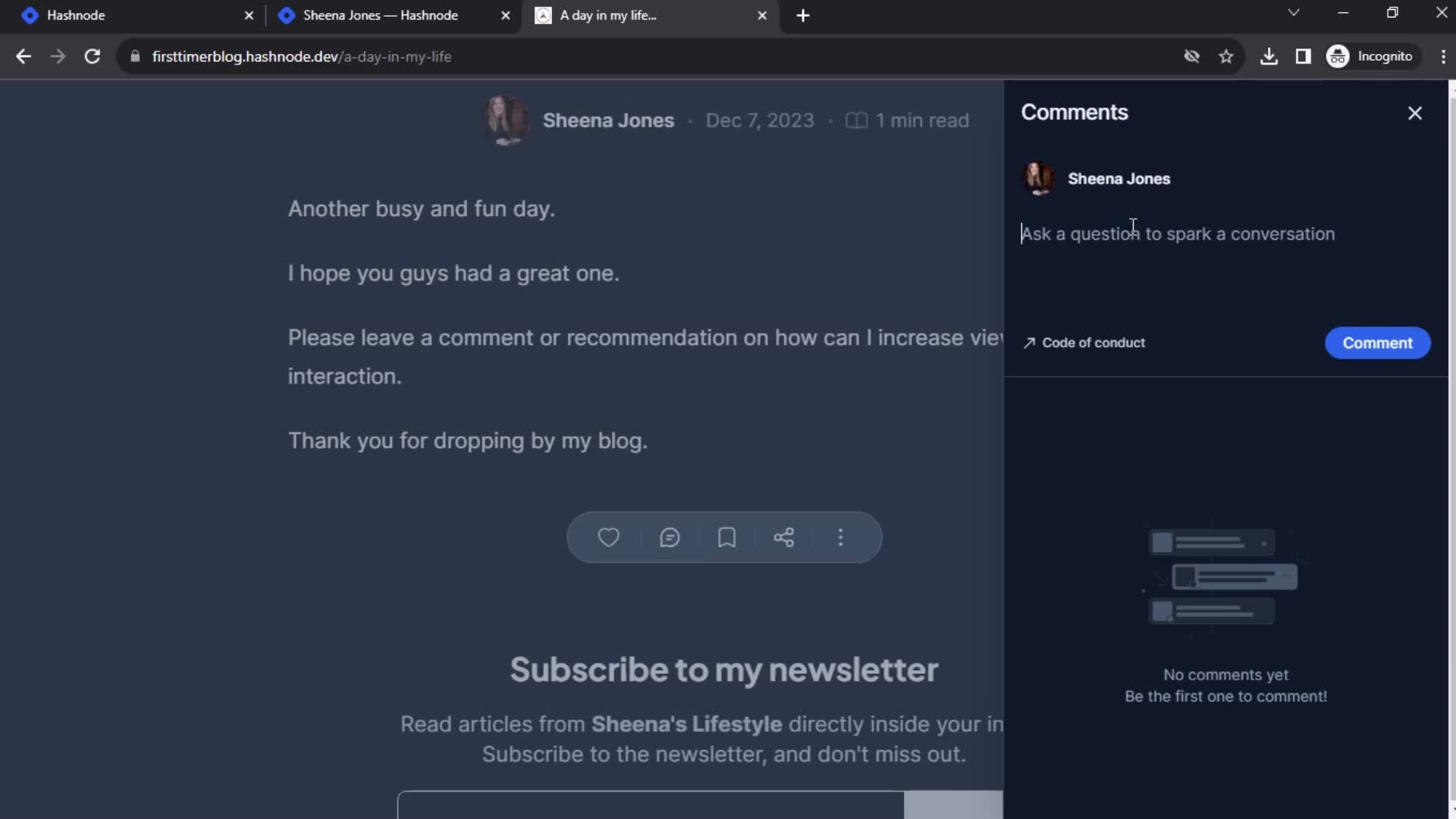
Task: Switch to Sheena Jones profile tab
Action: pos(380,15)
